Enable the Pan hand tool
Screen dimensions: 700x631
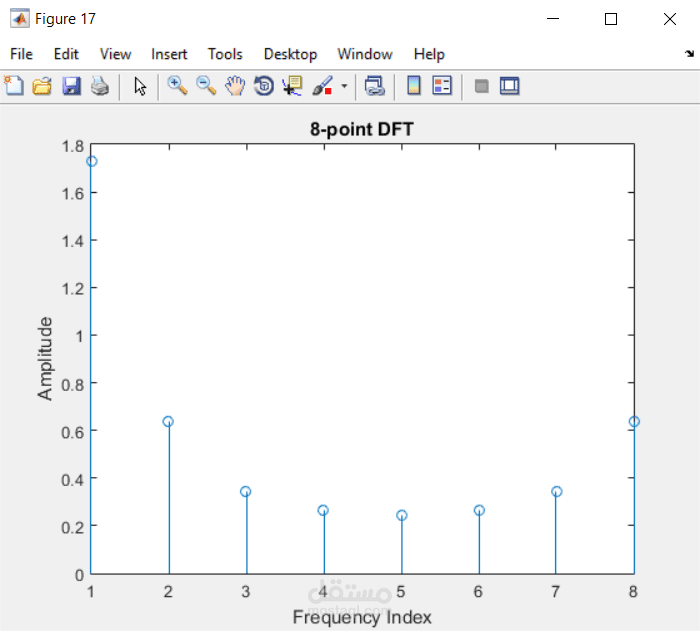pyautogui.click(x=235, y=86)
